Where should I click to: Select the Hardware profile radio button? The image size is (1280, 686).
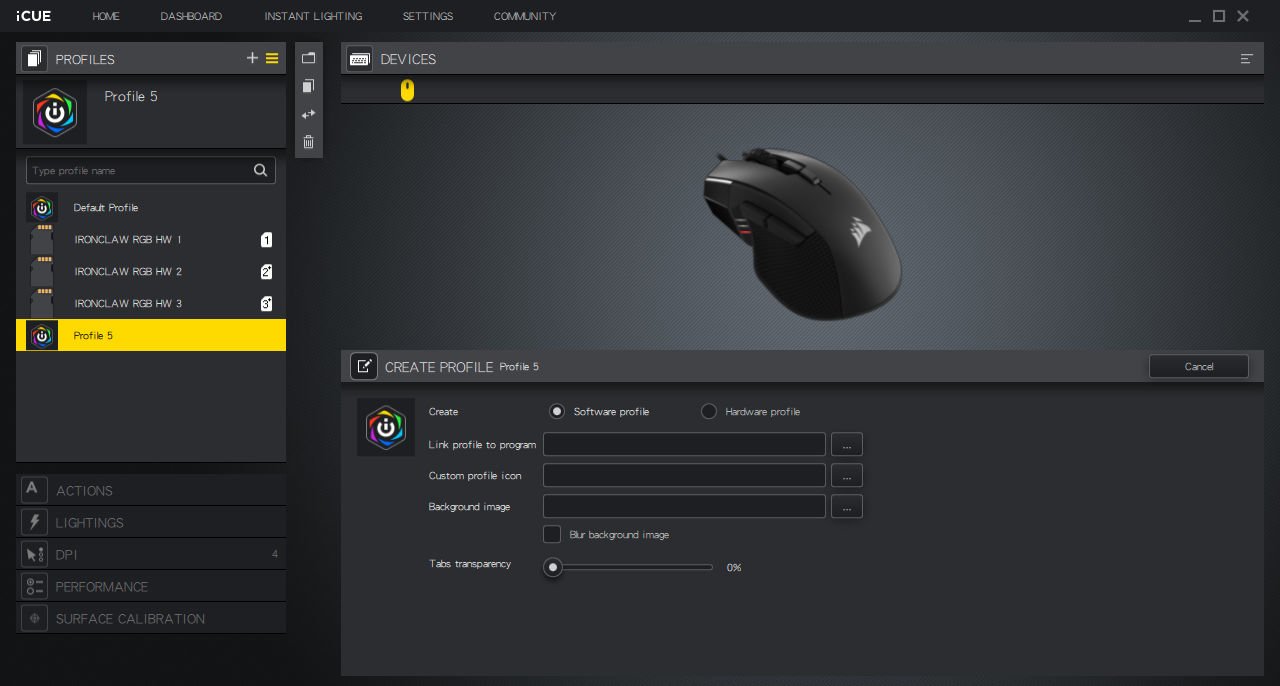[x=709, y=411]
